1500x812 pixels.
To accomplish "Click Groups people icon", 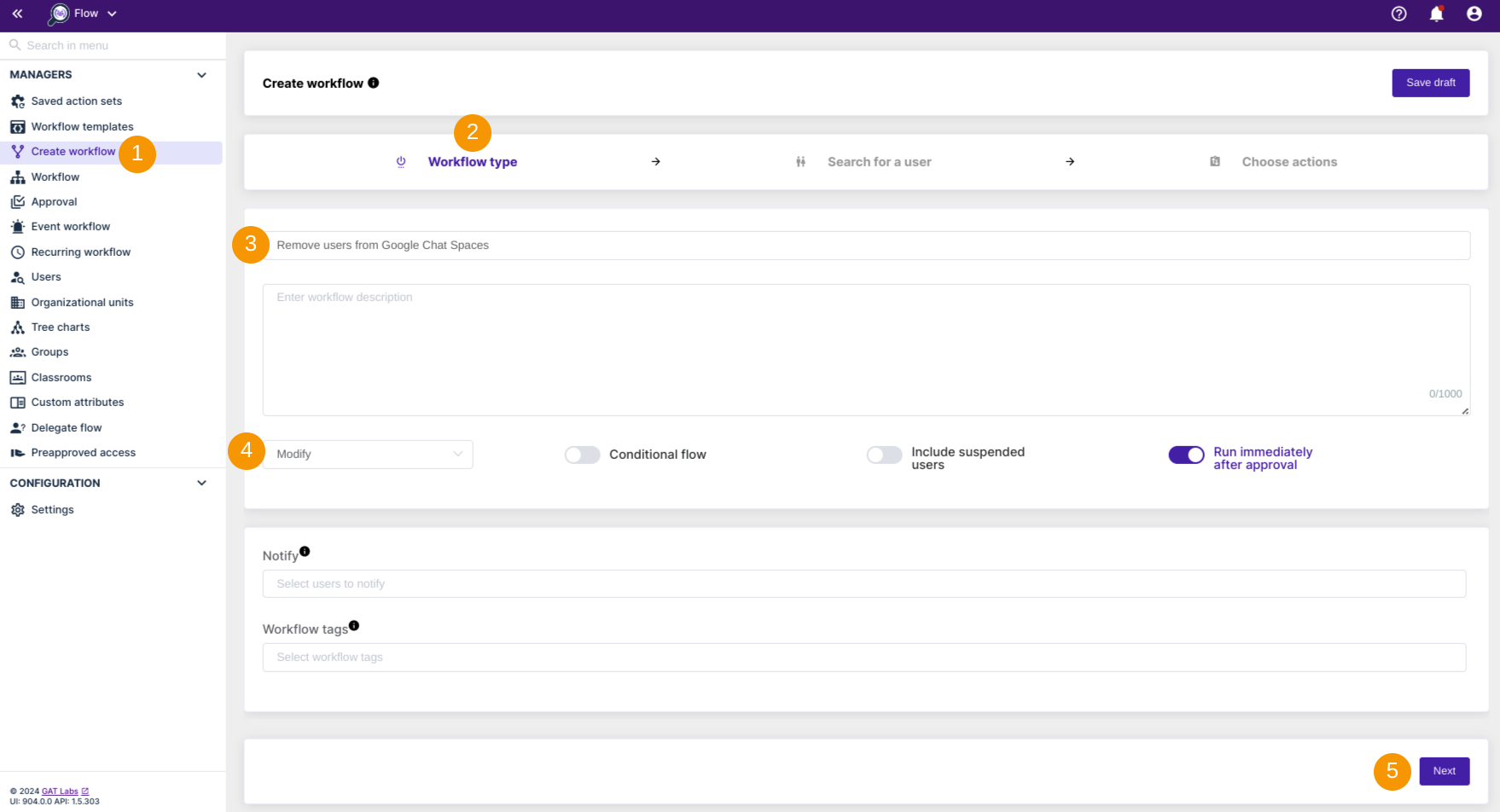I will [18, 352].
